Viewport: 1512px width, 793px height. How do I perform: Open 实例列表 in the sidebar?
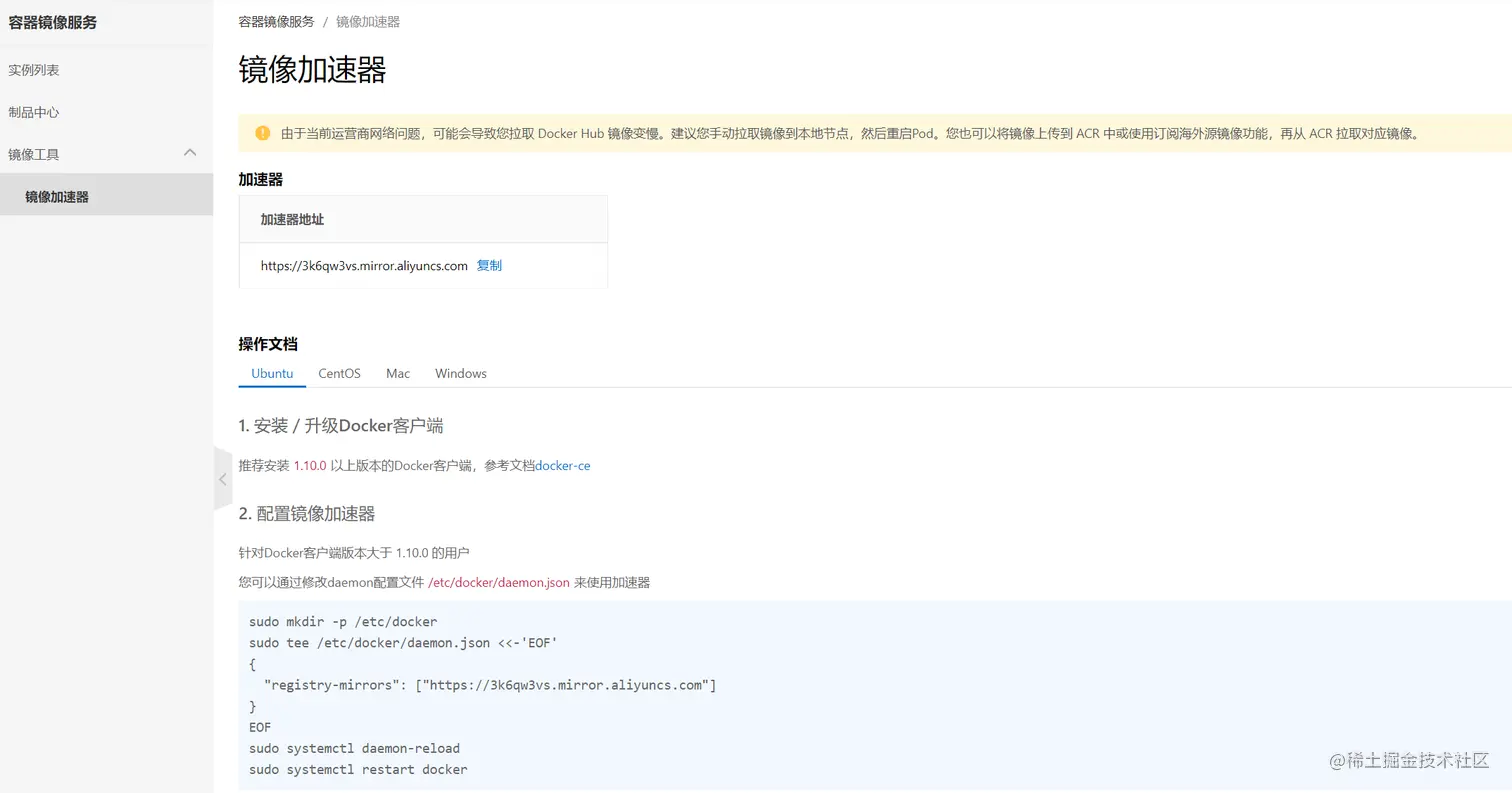[34, 70]
